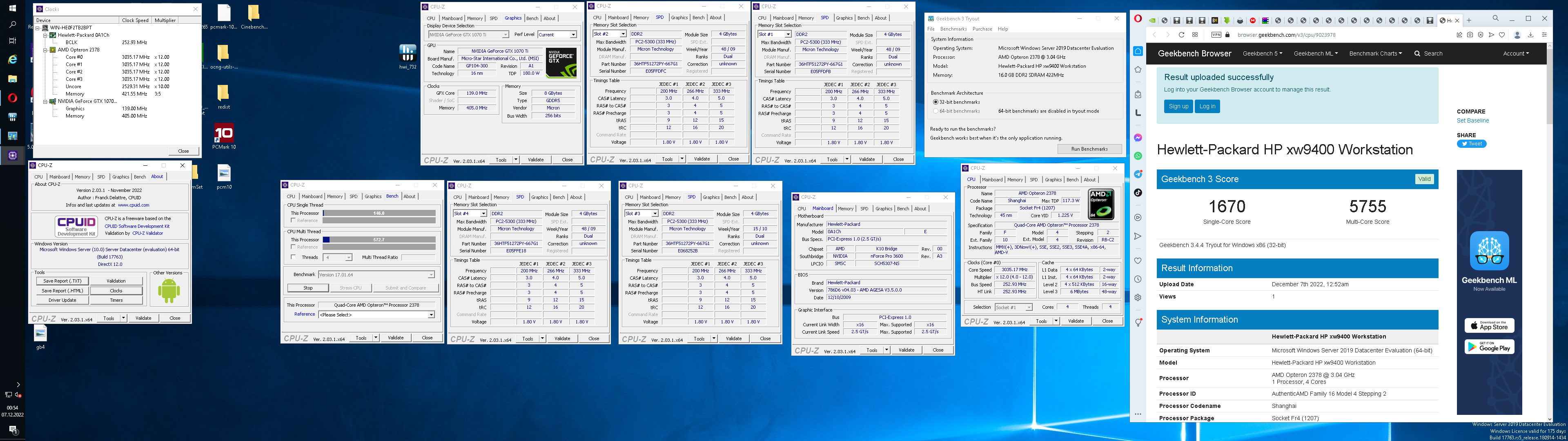This screenshot has width=1568, height=441.
Task: Reload the Geekbench page
Action: (1181, 35)
